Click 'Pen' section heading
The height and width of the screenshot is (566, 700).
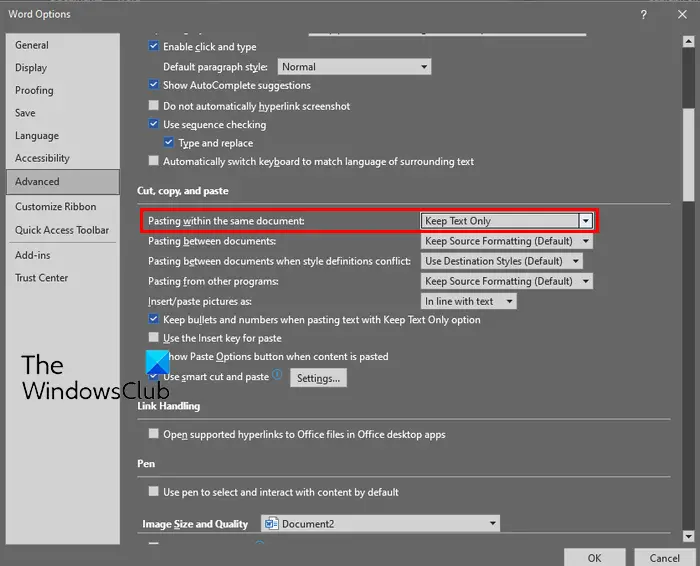pos(146,464)
